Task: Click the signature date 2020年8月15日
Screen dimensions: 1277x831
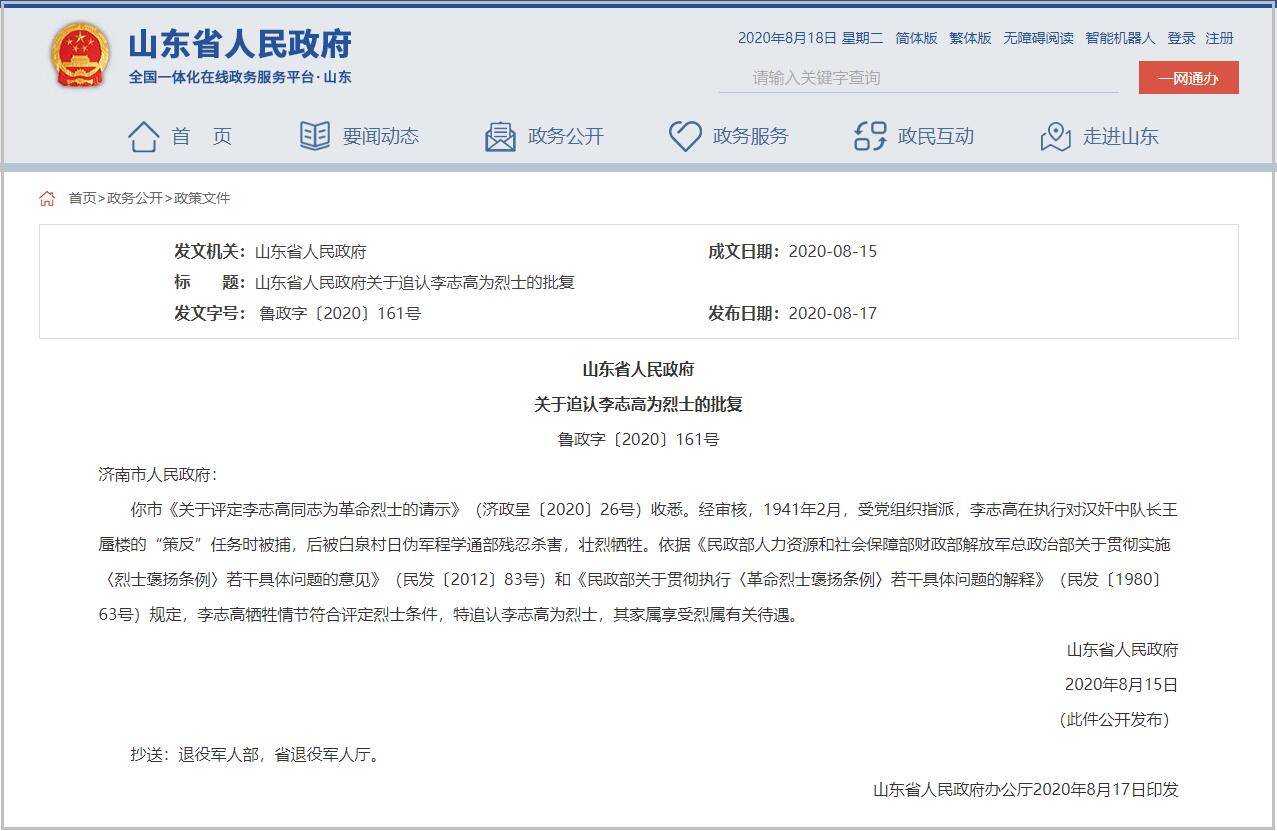Action: coord(1121,684)
